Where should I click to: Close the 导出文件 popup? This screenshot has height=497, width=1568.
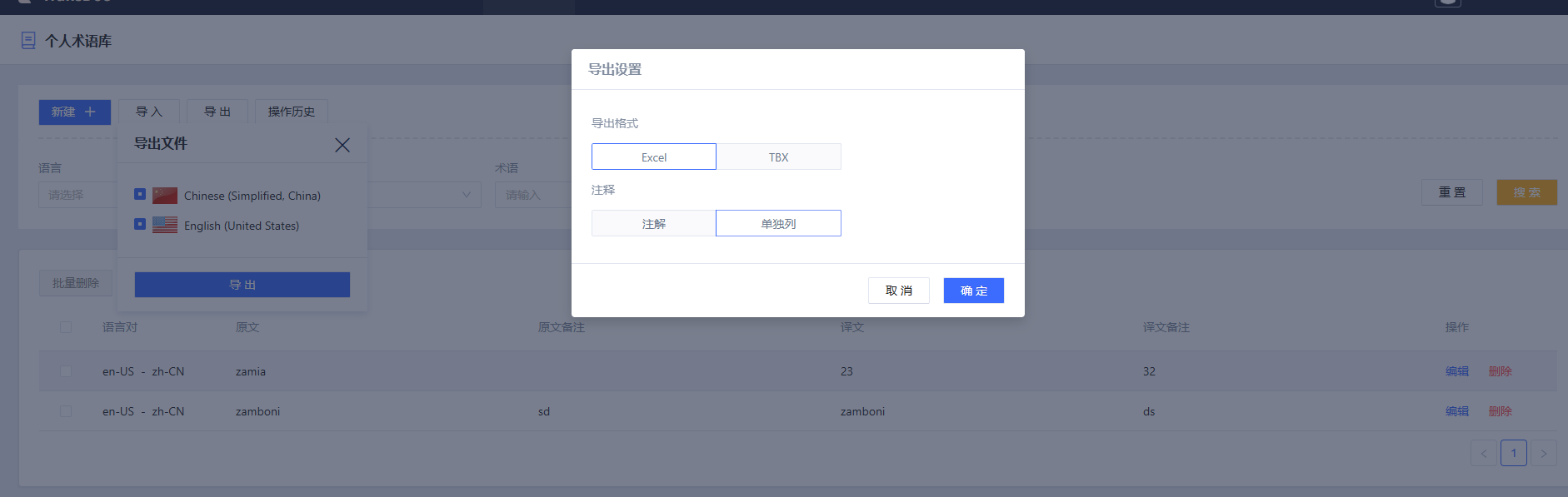(x=342, y=145)
